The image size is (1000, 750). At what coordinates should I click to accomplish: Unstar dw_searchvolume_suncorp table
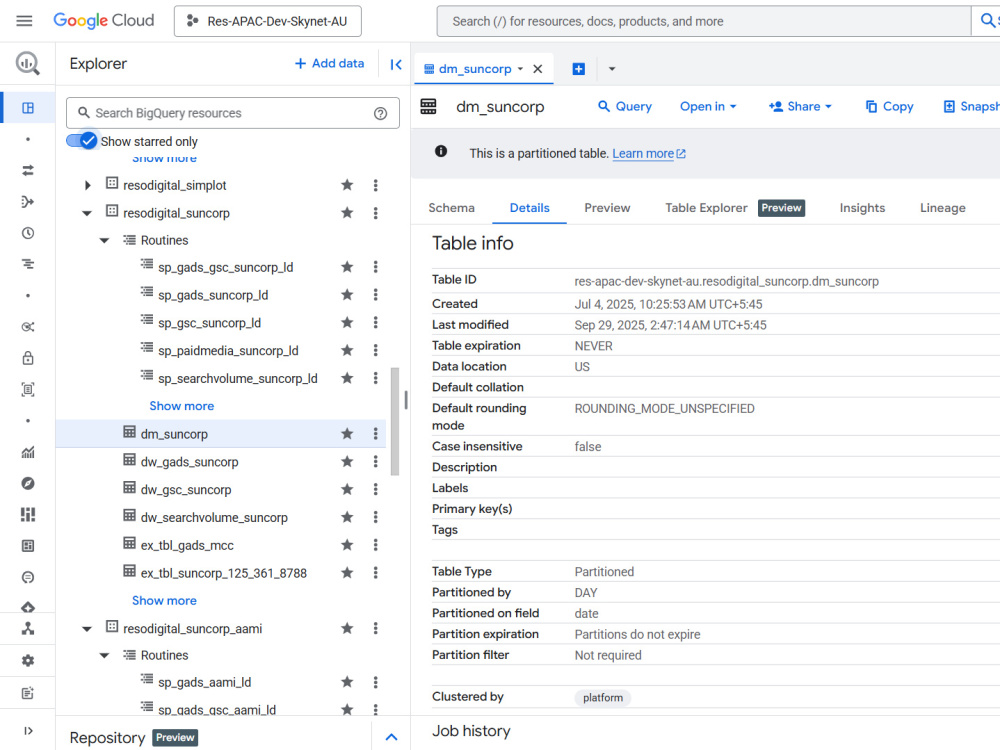(347, 517)
